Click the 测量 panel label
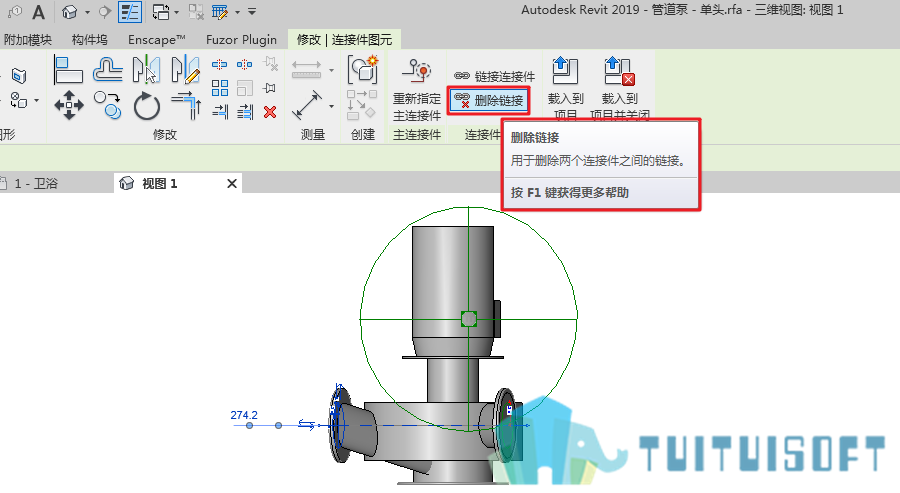Viewport: 900px width, 493px height. tap(313, 134)
